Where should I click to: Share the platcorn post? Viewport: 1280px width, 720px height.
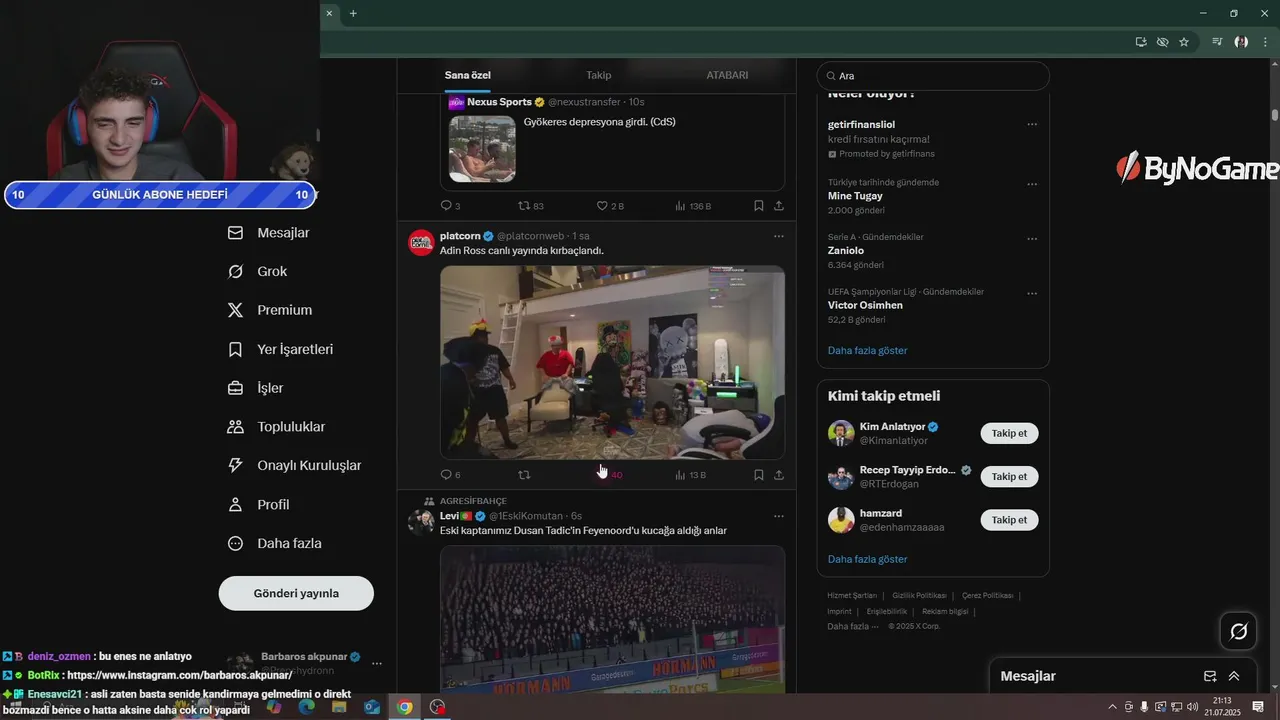(779, 475)
